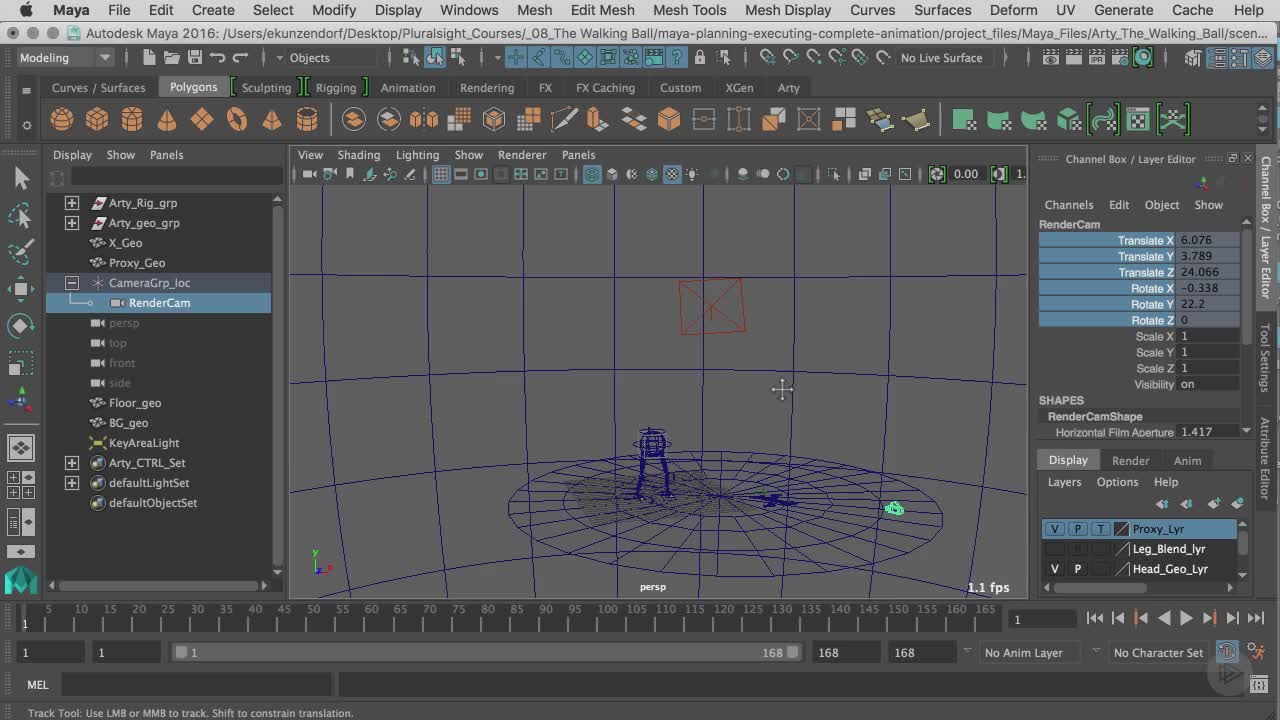Click the play forwards button
The image size is (1280, 720).
1186,618
